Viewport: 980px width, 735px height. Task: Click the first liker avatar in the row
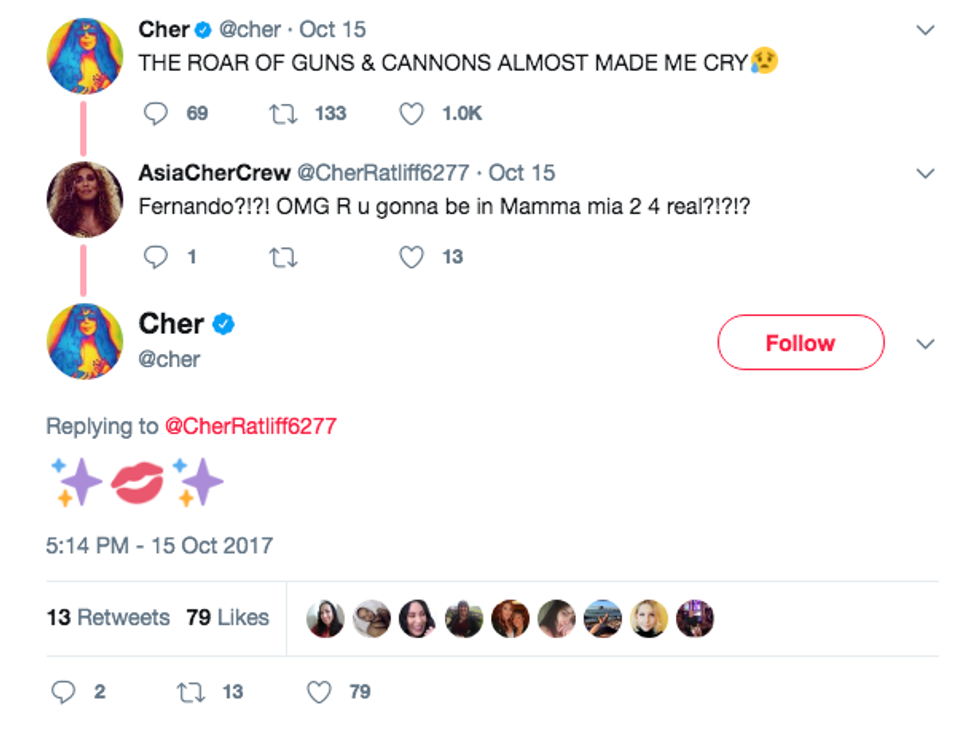pyautogui.click(x=325, y=619)
